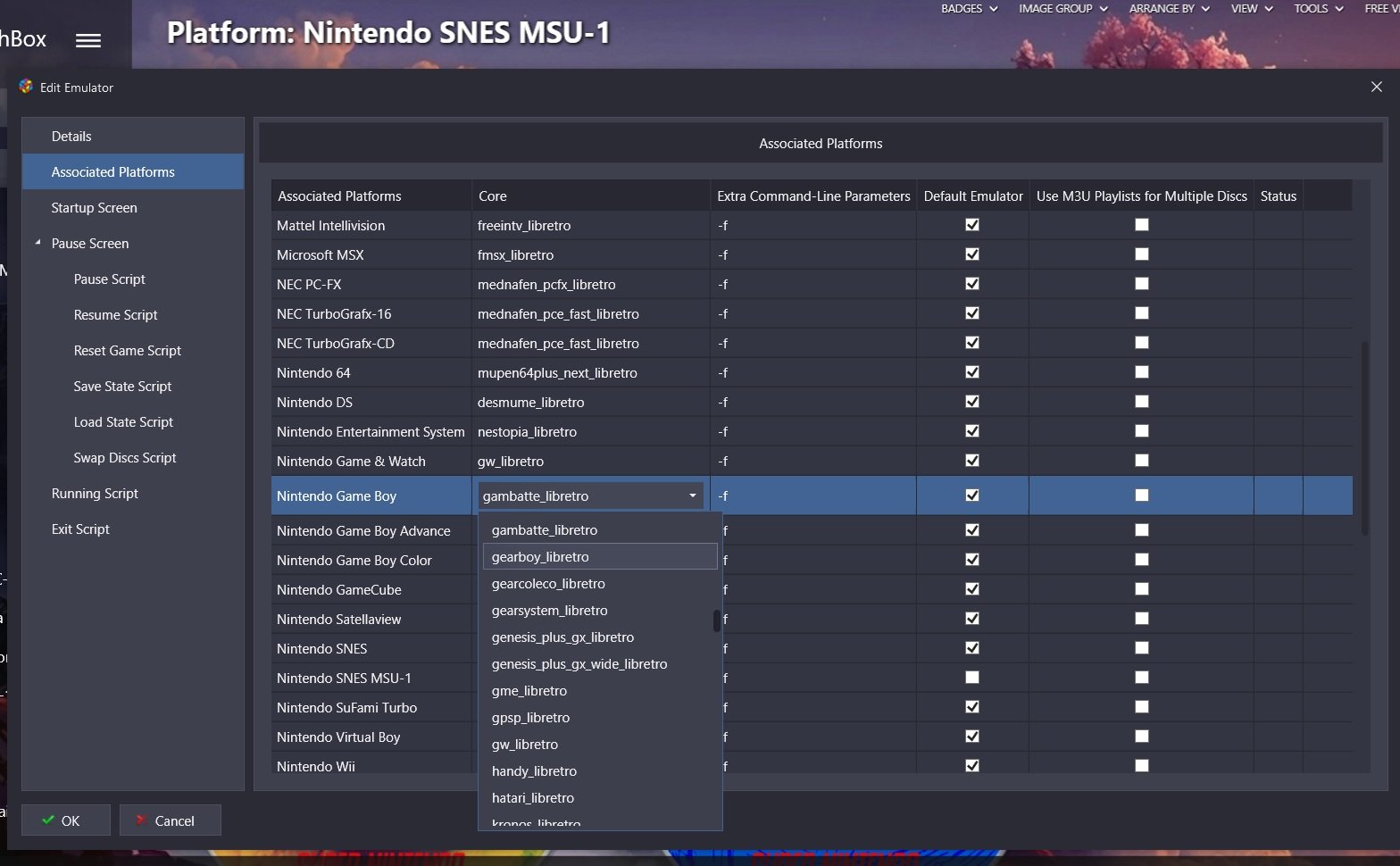Click the Core column header
The height and width of the screenshot is (866, 1400).
click(x=591, y=196)
